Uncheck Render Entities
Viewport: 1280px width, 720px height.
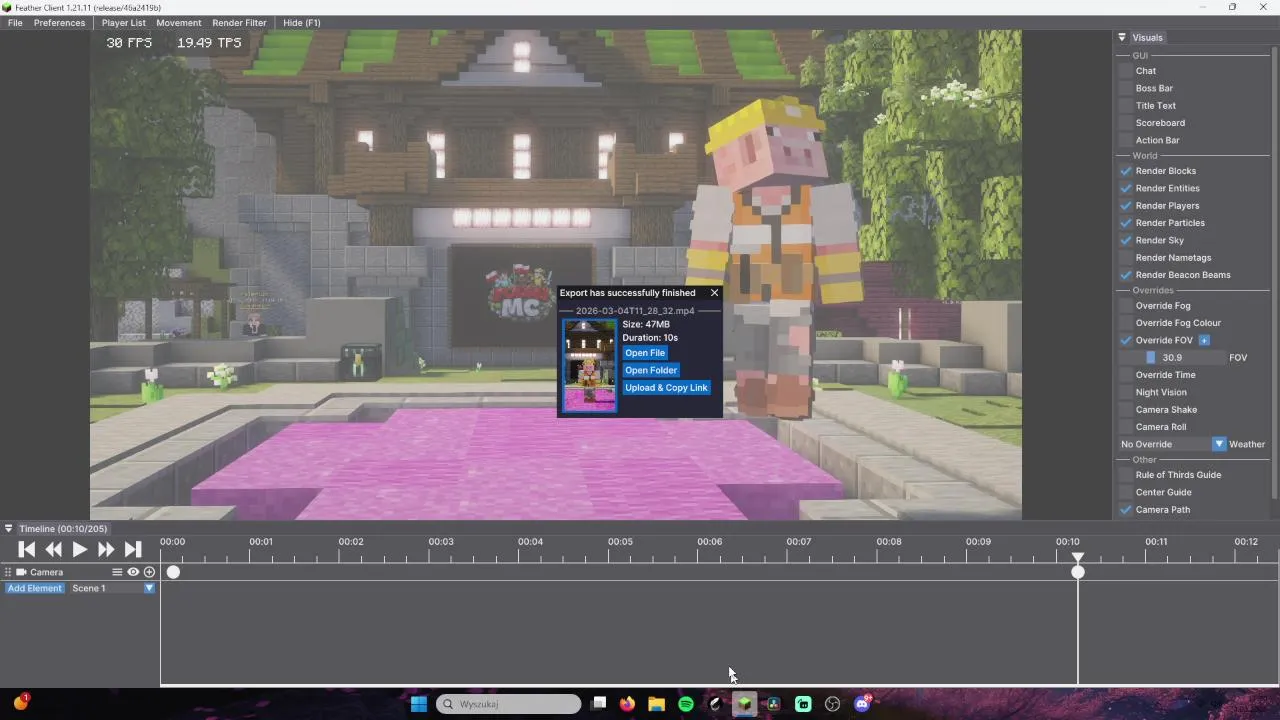[x=1126, y=188]
